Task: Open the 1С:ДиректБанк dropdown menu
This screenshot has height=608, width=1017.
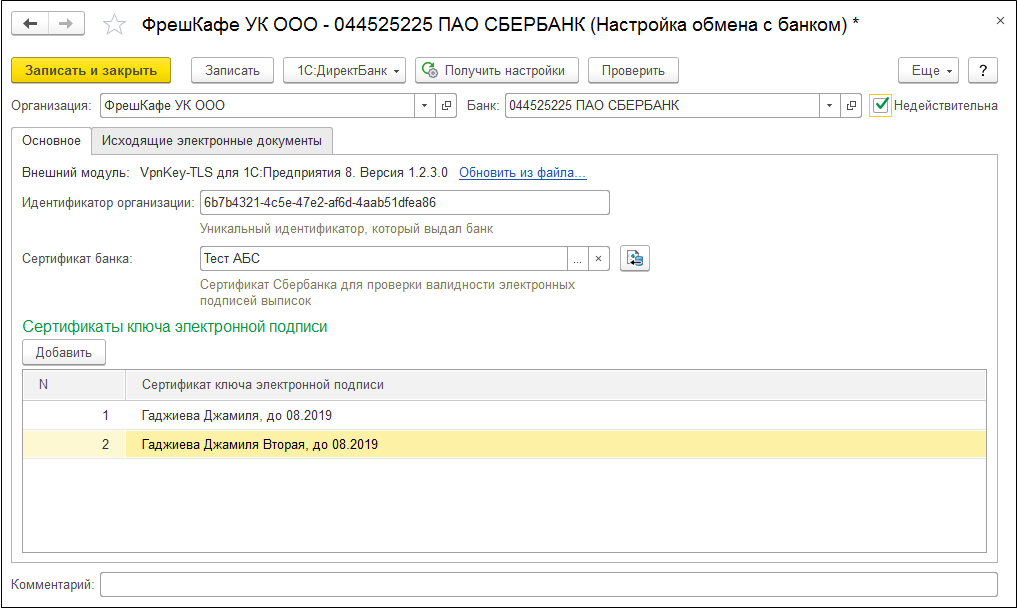Action: (x=344, y=71)
